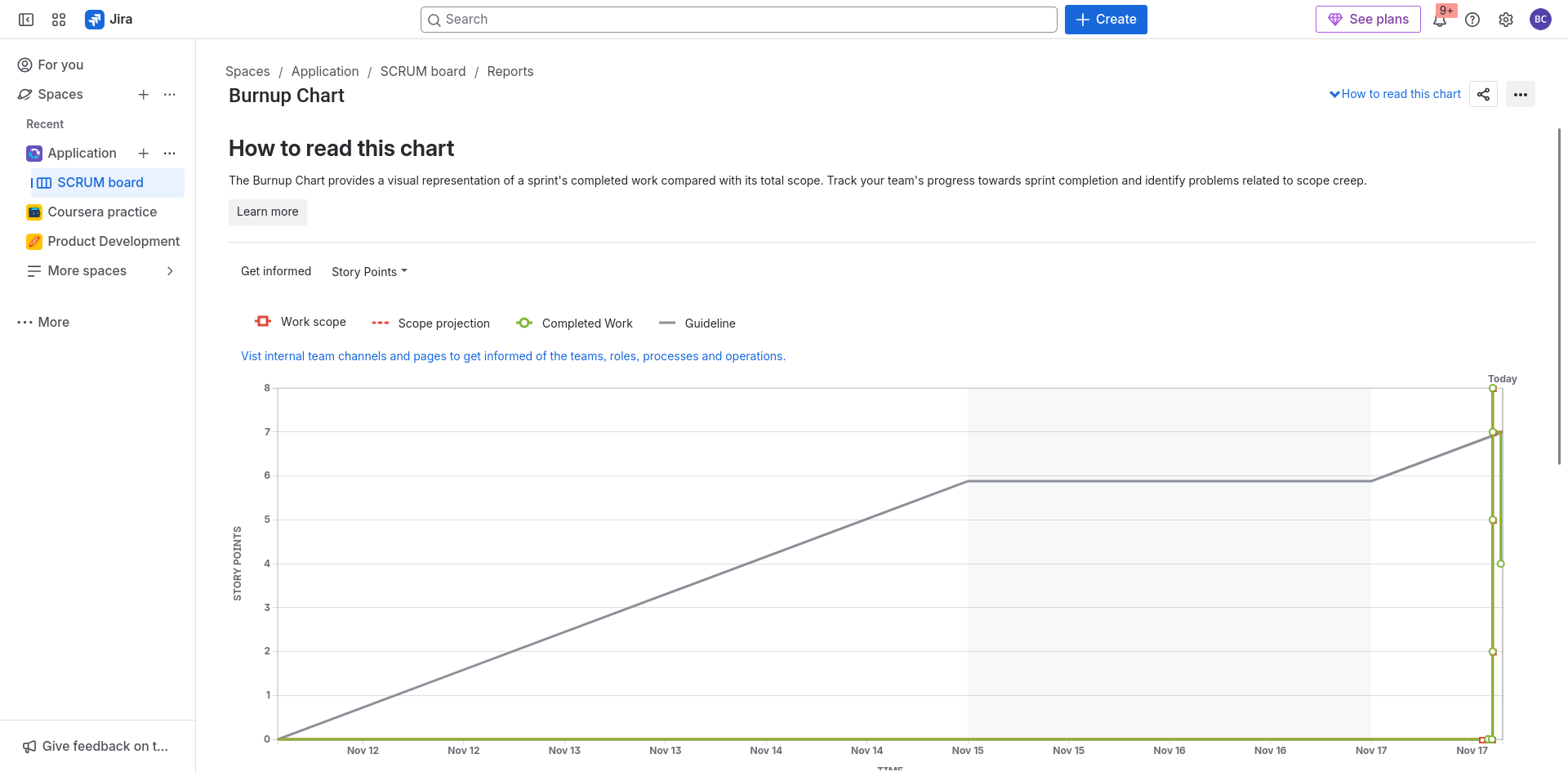The image size is (1568, 772).
Task: Toggle the Work scope legend series
Action: point(301,322)
